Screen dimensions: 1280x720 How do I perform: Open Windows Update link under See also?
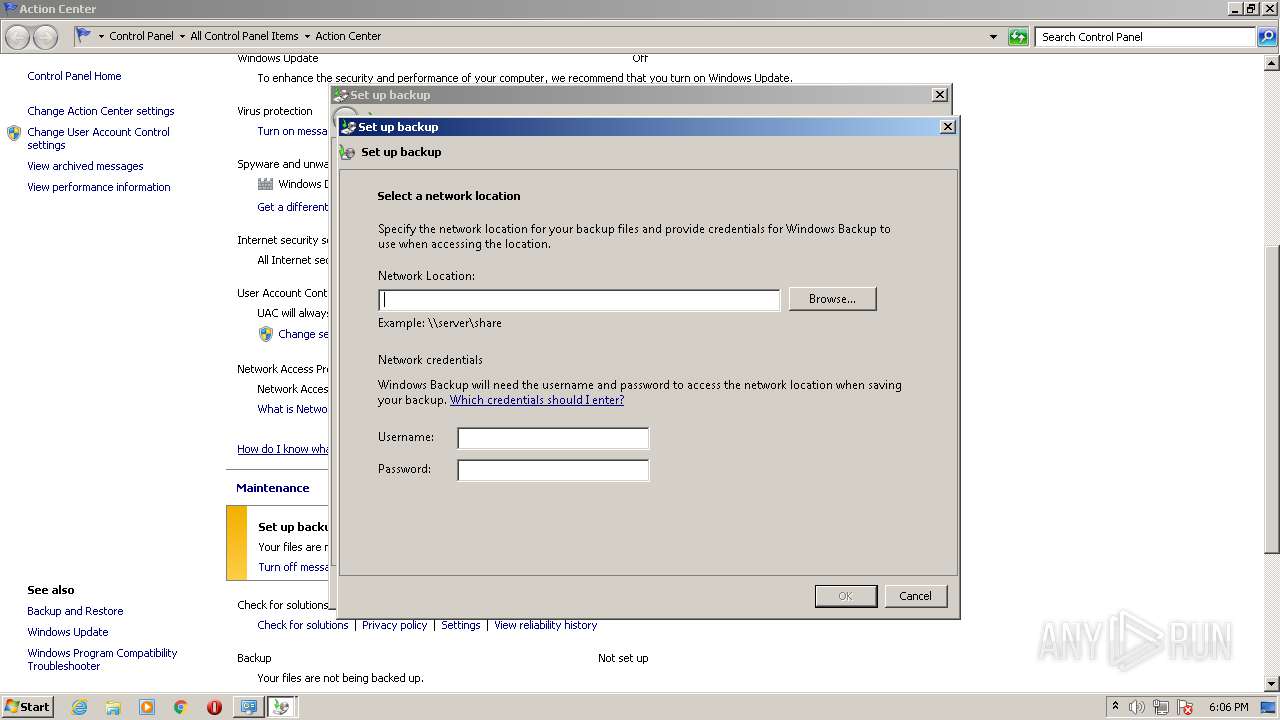pyautogui.click(x=68, y=632)
